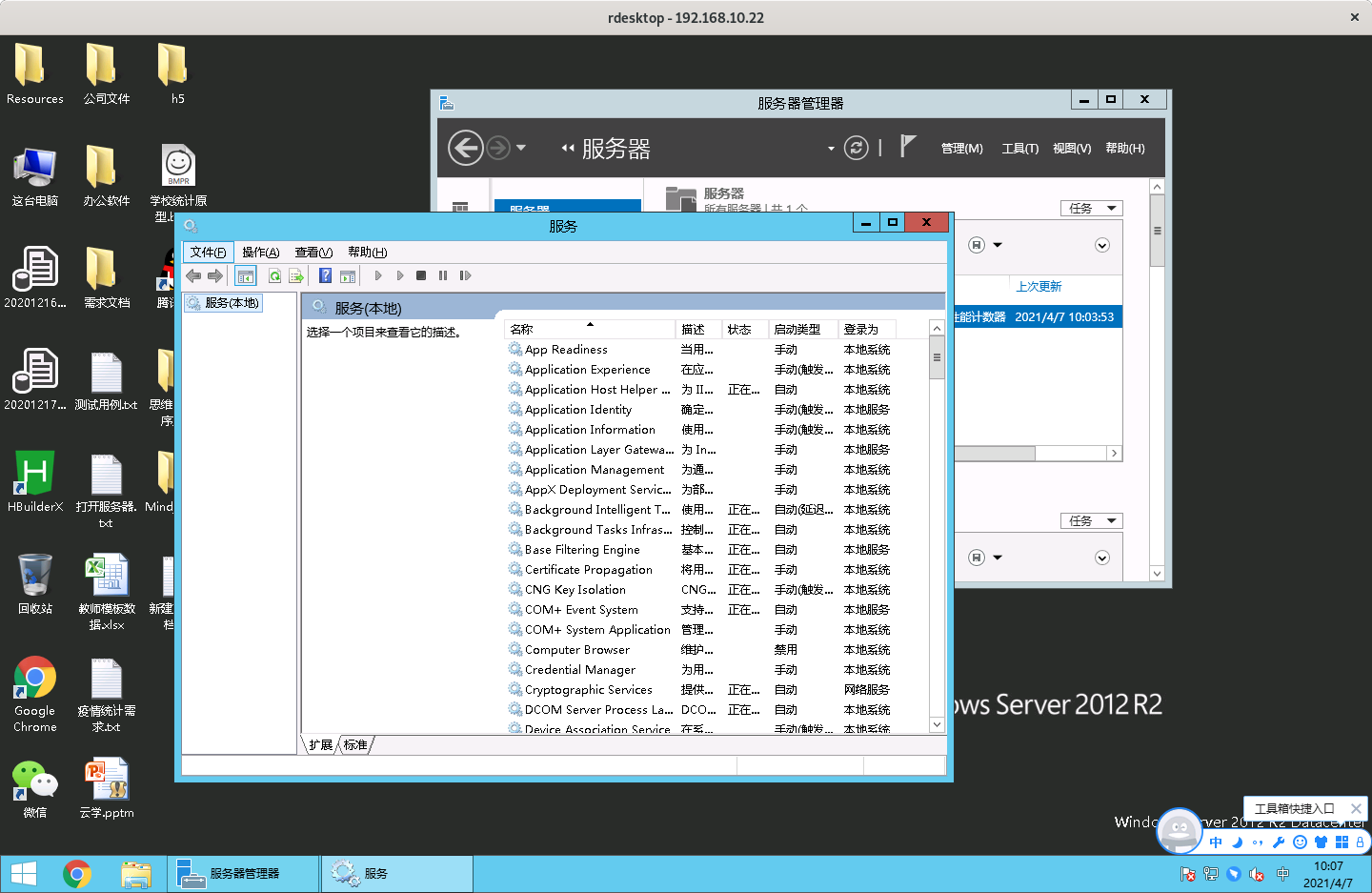1372x893 pixels.
Task: Toggle the show/hide action pane icon
Action: [348, 275]
